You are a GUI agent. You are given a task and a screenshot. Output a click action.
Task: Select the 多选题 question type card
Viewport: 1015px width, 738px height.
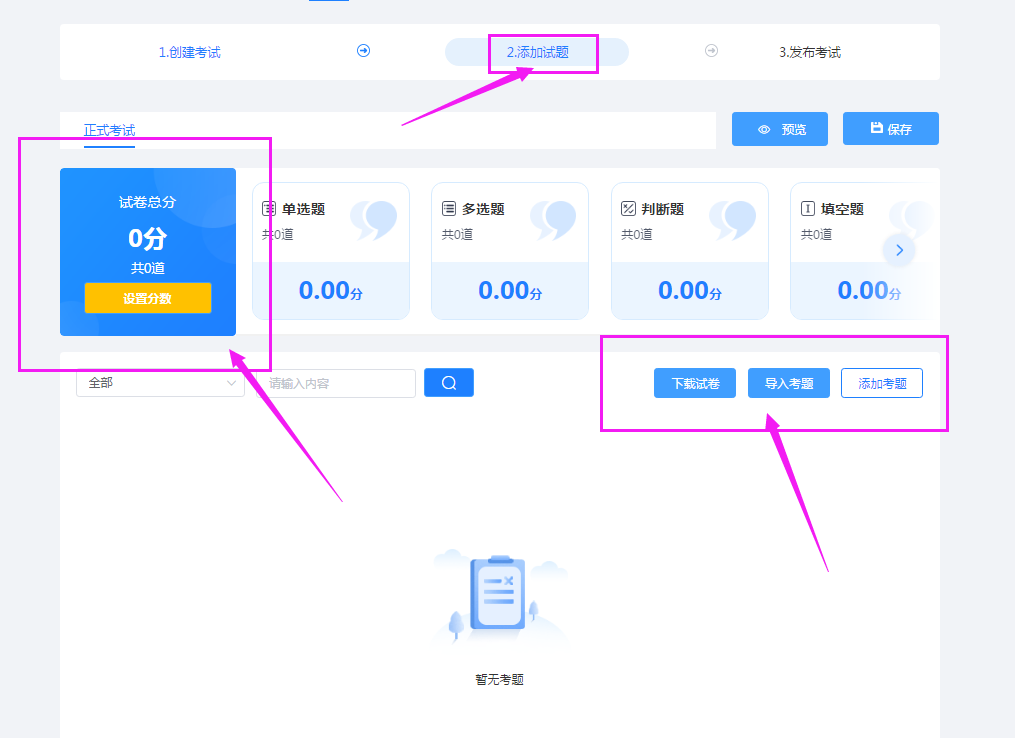(x=510, y=251)
